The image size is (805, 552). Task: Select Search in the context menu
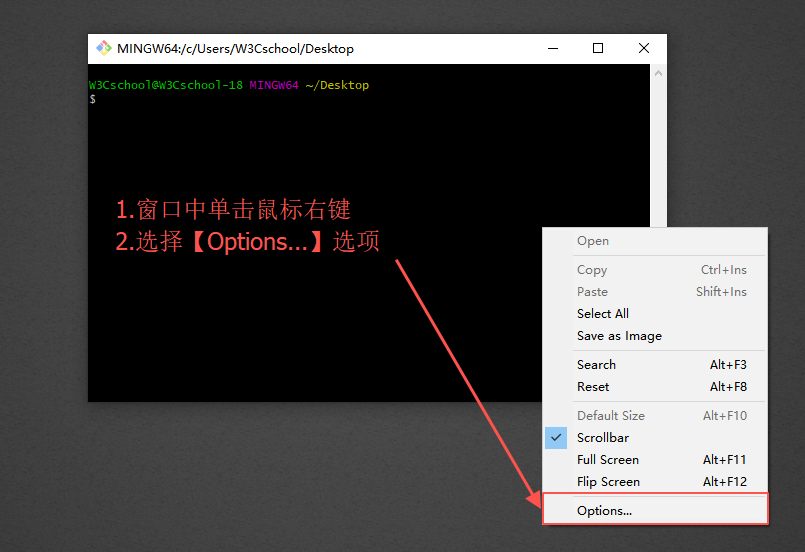(x=596, y=365)
